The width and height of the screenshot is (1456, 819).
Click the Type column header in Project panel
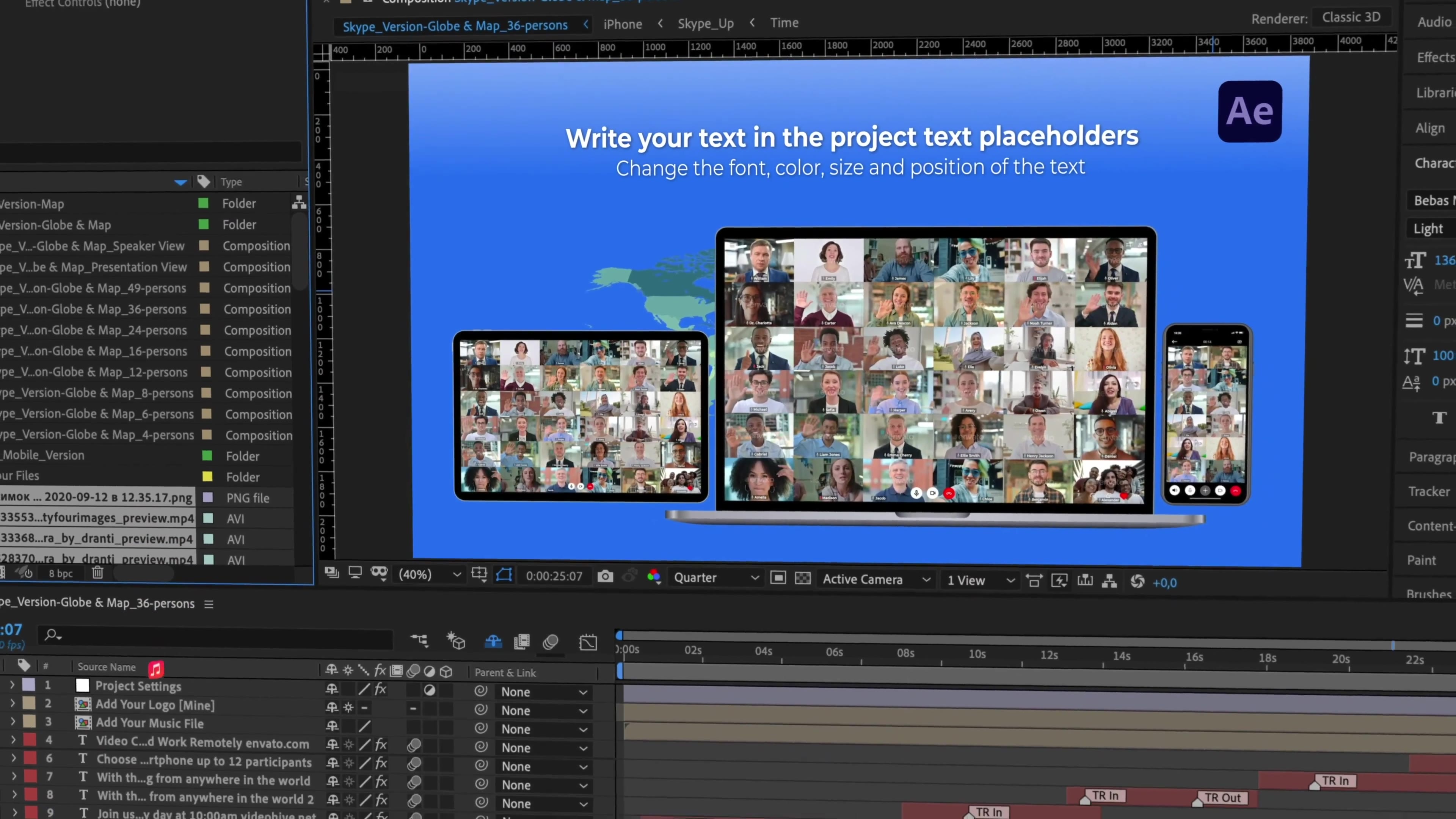point(231,182)
